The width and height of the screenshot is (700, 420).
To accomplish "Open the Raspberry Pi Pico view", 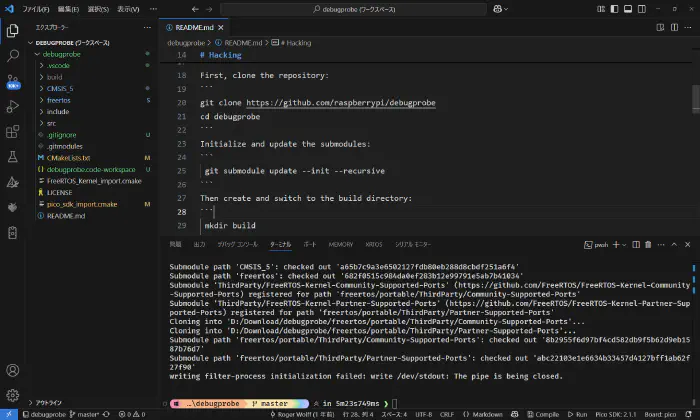I will tap(12, 207).
